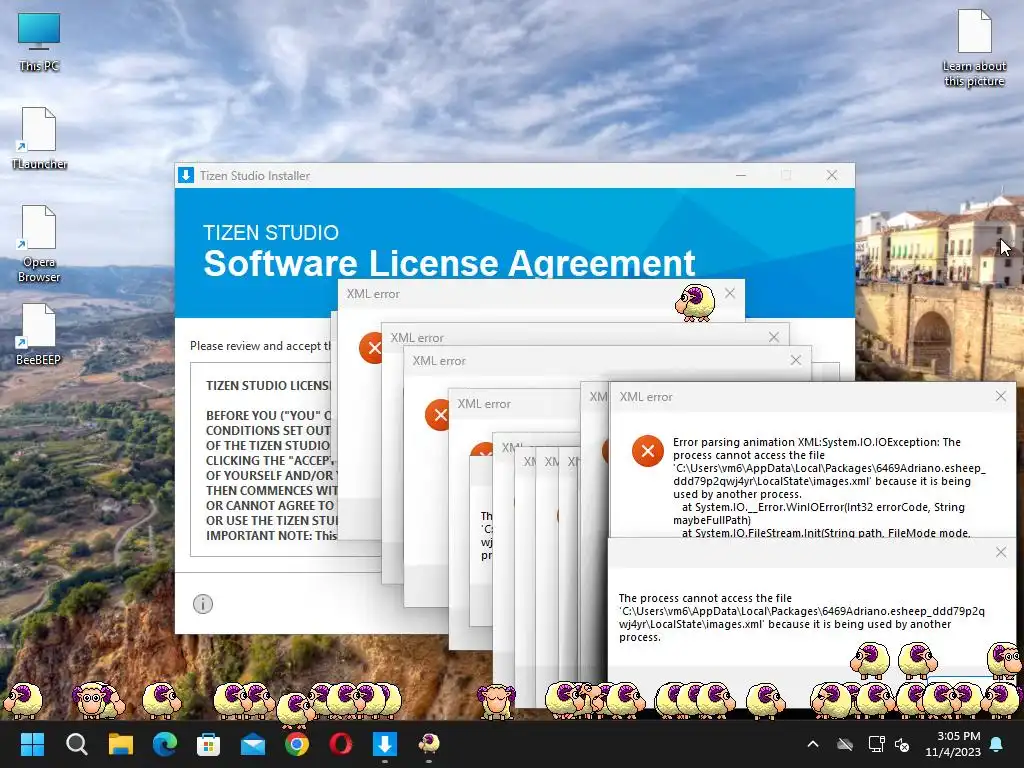Screen dimensions: 1024x768
Task: Click the red error icon in front XML error
Action: pyautogui.click(x=647, y=451)
